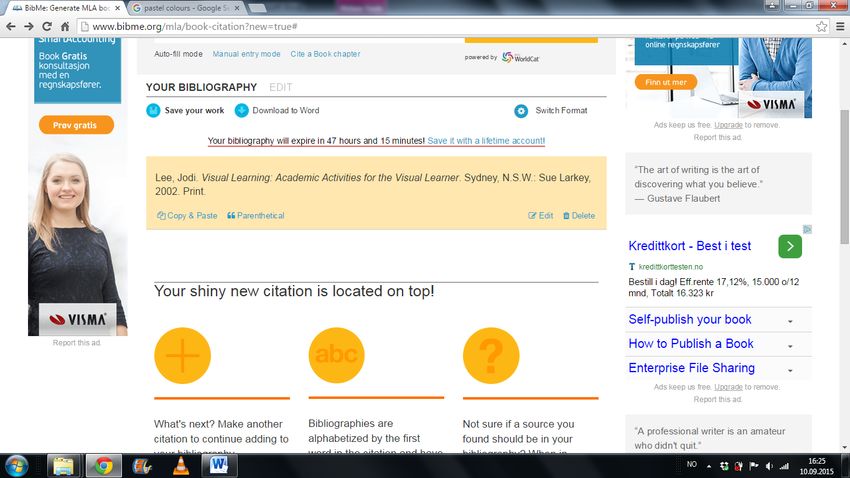Close the pastel colours Google tab
This screenshot has width=850, height=478.
[x=237, y=8]
